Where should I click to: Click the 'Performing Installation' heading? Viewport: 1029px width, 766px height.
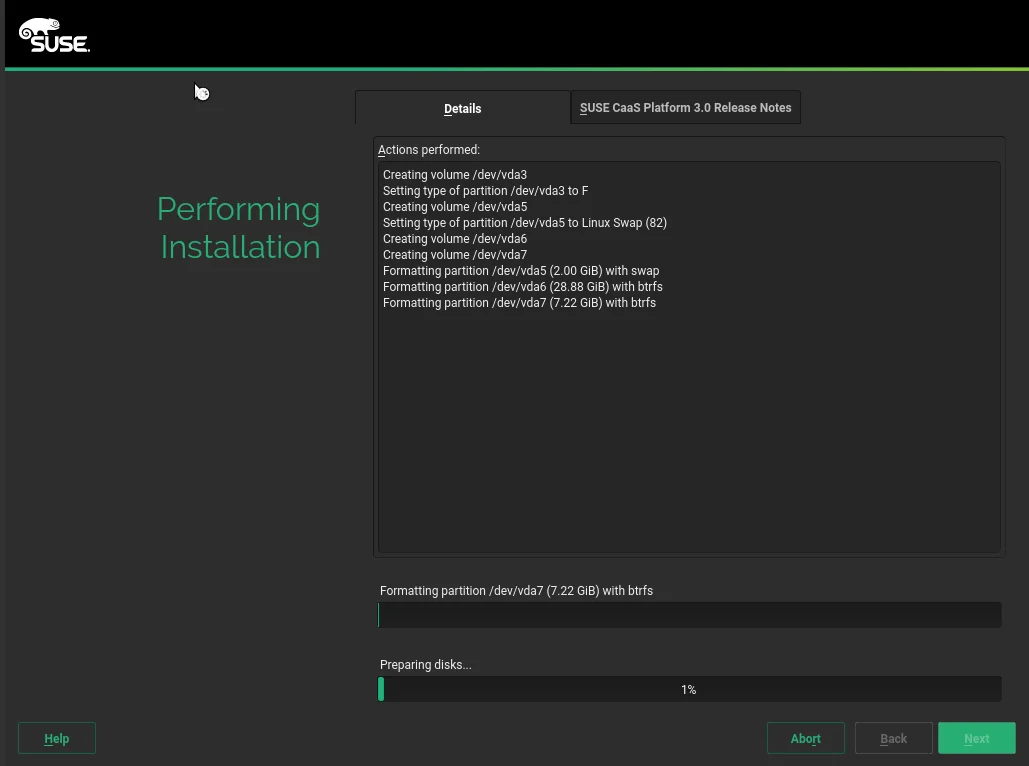[x=239, y=228]
